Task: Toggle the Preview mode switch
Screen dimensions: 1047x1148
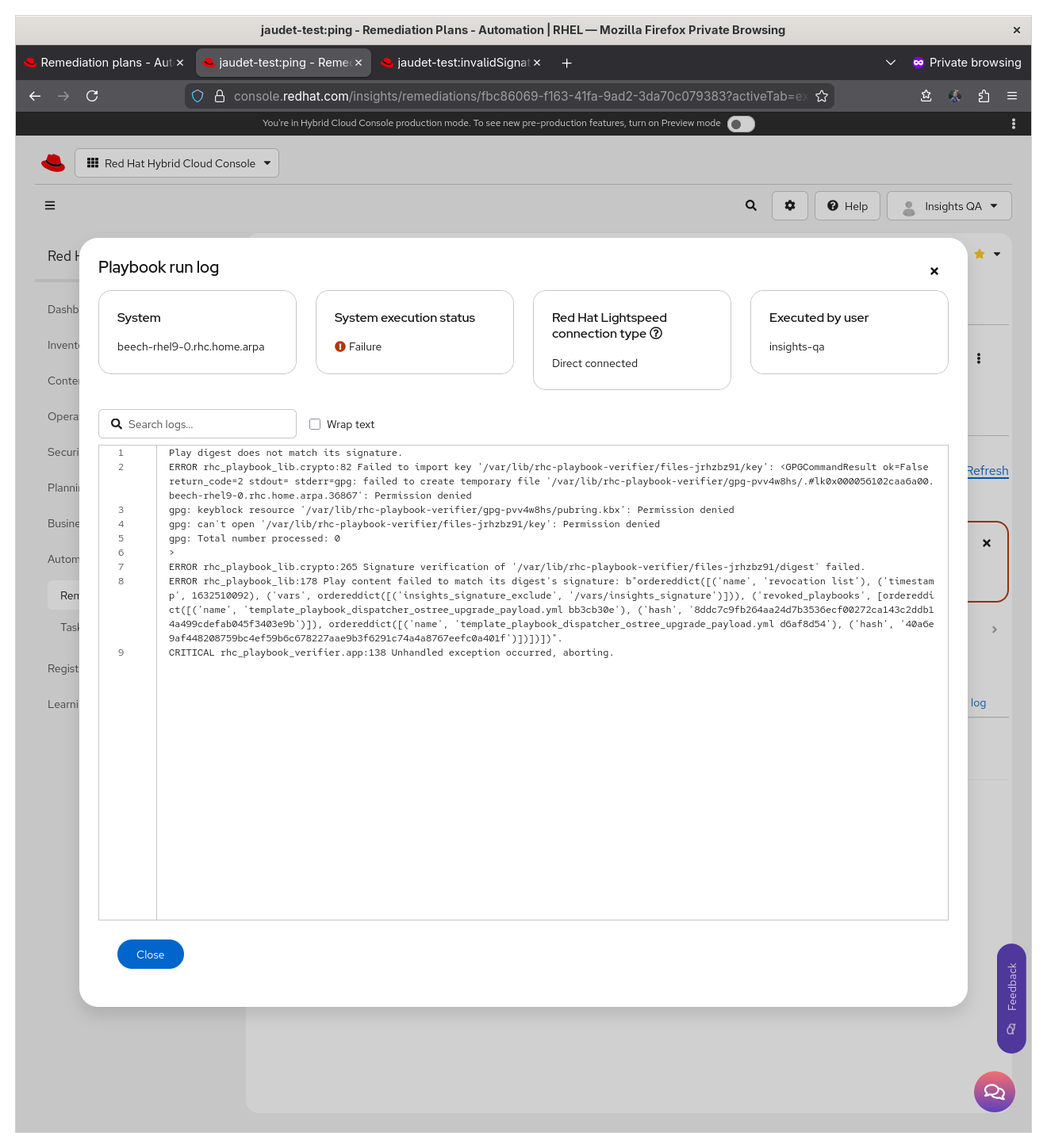Action: pyautogui.click(x=741, y=124)
